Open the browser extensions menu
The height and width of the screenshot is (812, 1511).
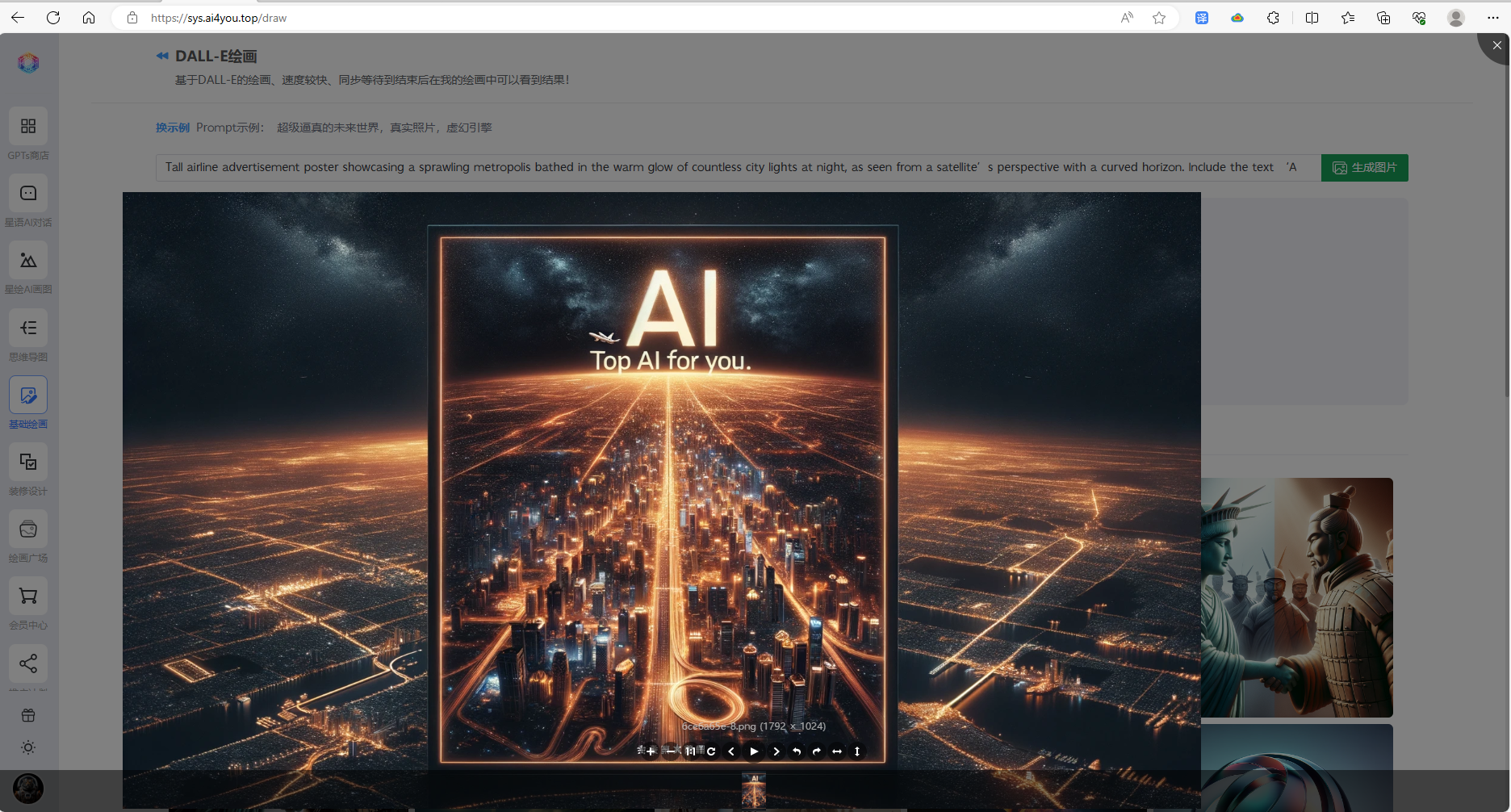pos(1273,18)
